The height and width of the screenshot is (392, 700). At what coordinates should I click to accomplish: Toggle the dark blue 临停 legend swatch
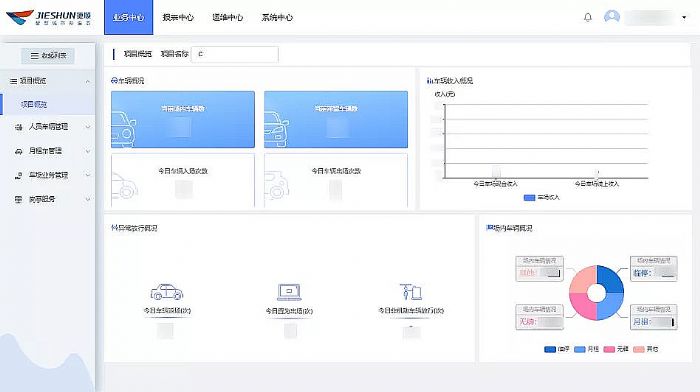[x=550, y=349]
